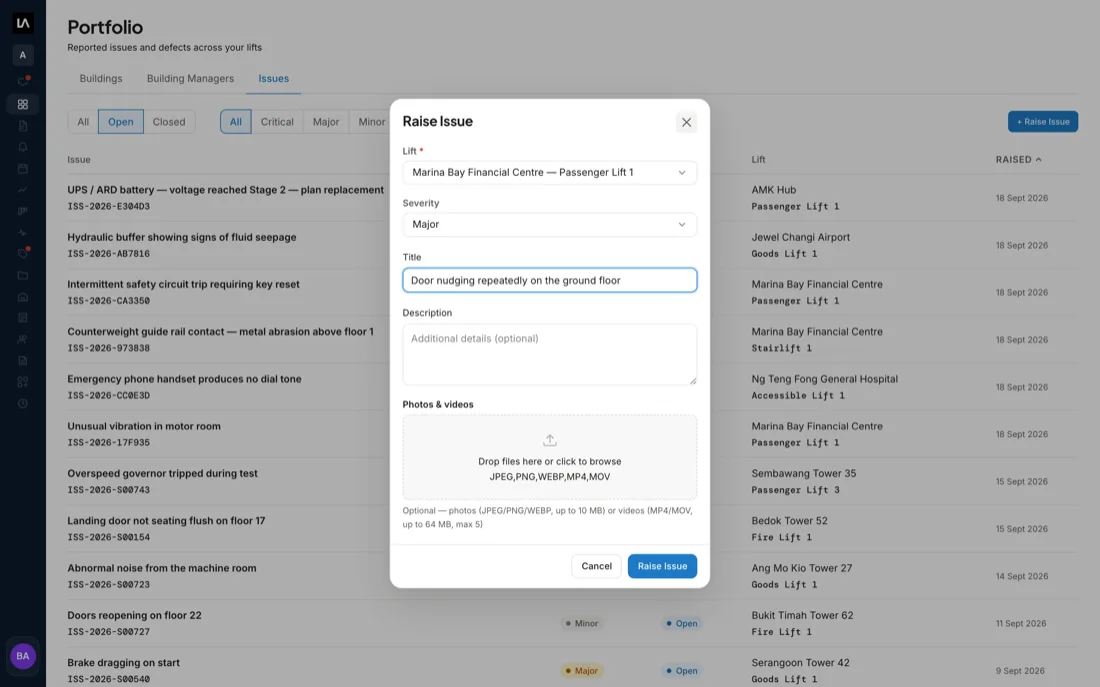This screenshot has height=687, width=1100.
Task: Select the Open status filter
Action: (x=121, y=121)
